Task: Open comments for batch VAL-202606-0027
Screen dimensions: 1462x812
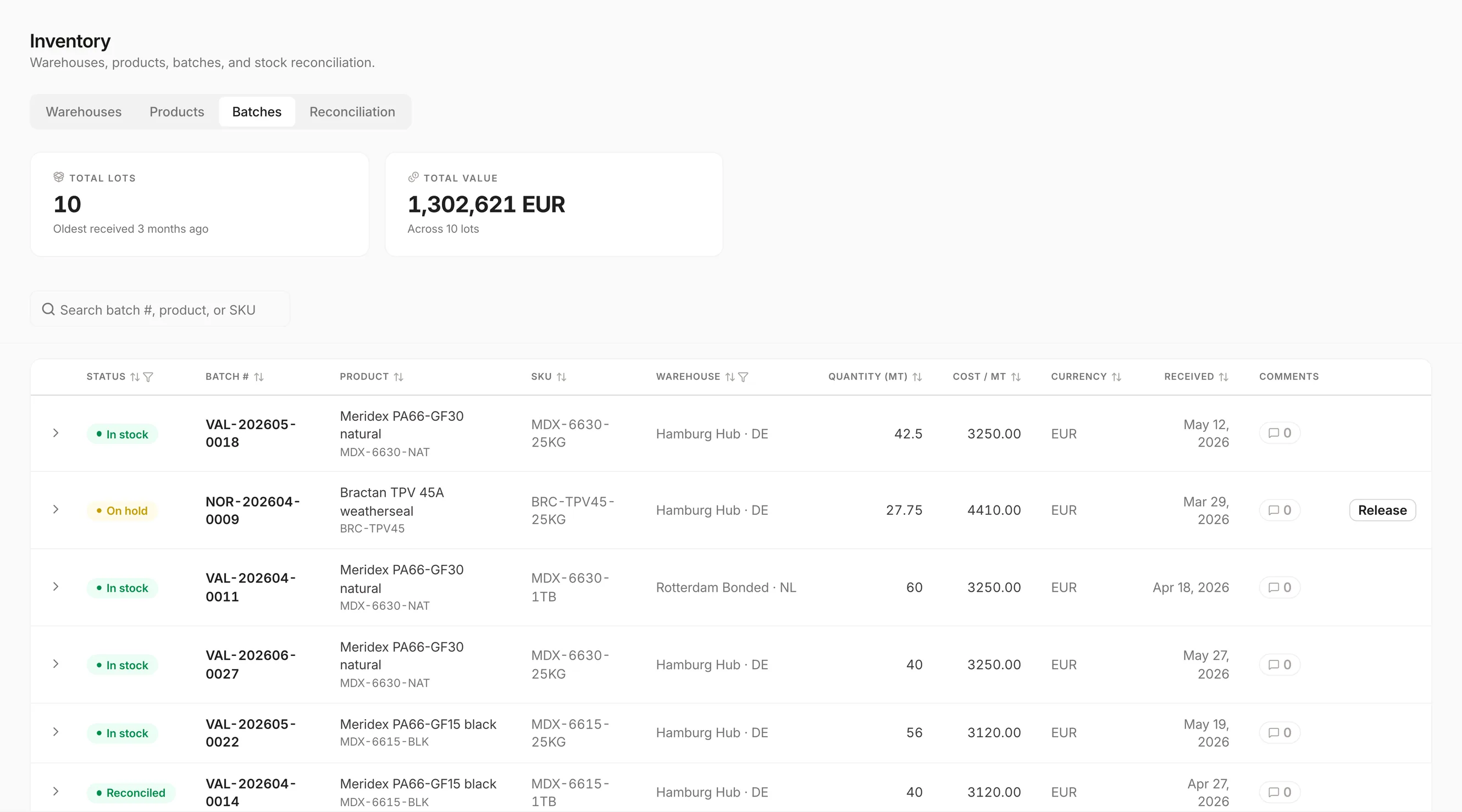Action: pyautogui.click(x=1280, y=664)
